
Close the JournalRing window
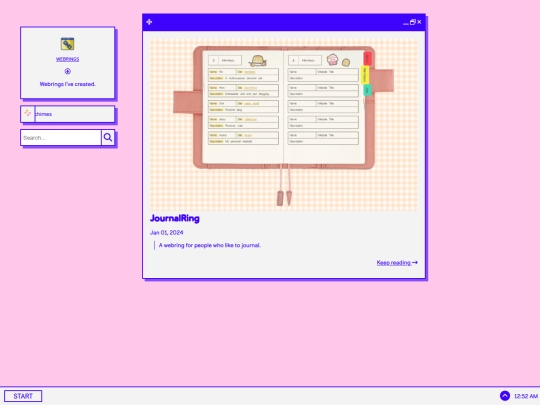(419, 22)
